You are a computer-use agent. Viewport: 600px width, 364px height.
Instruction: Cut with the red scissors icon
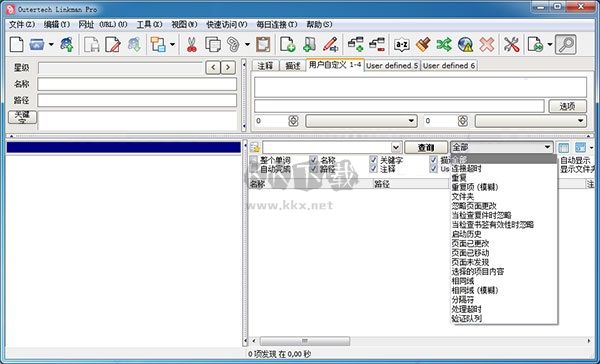(191, 44)
